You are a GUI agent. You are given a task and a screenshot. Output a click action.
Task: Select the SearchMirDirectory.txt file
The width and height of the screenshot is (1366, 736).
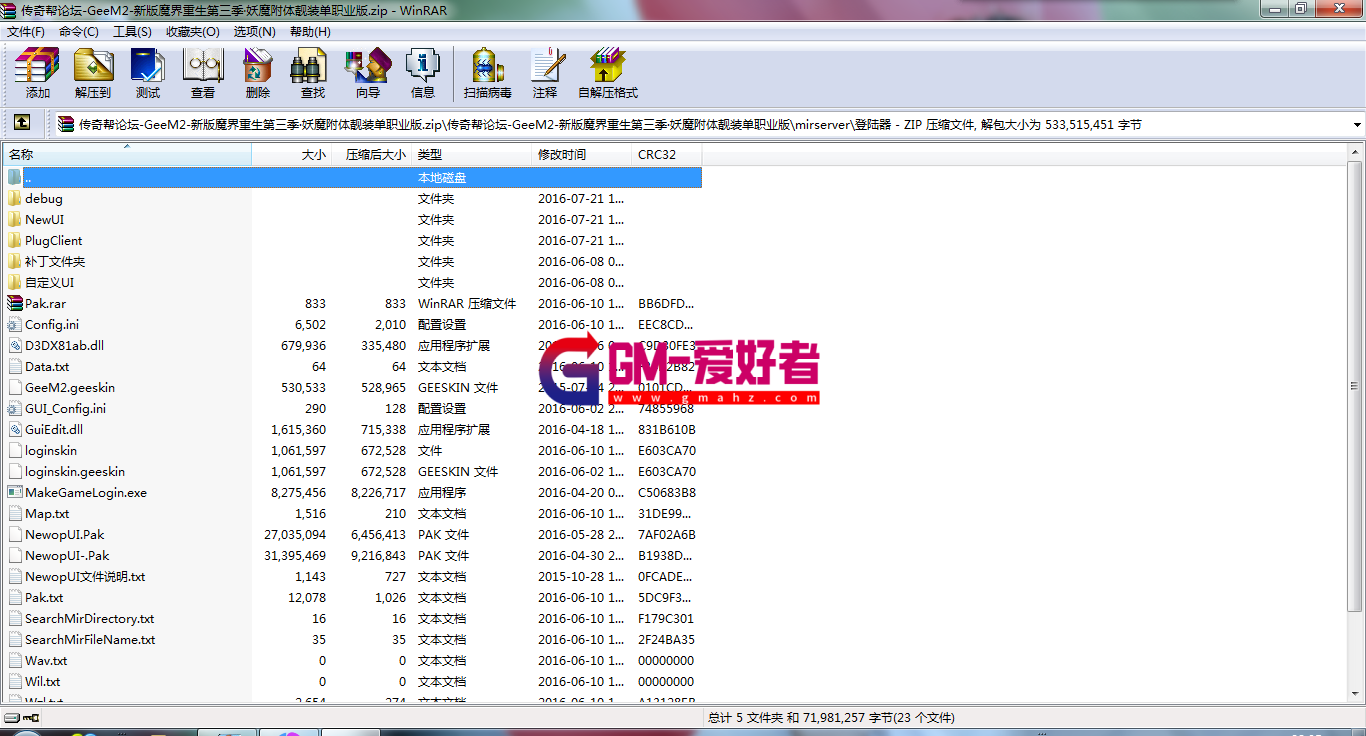pos(89,618)
